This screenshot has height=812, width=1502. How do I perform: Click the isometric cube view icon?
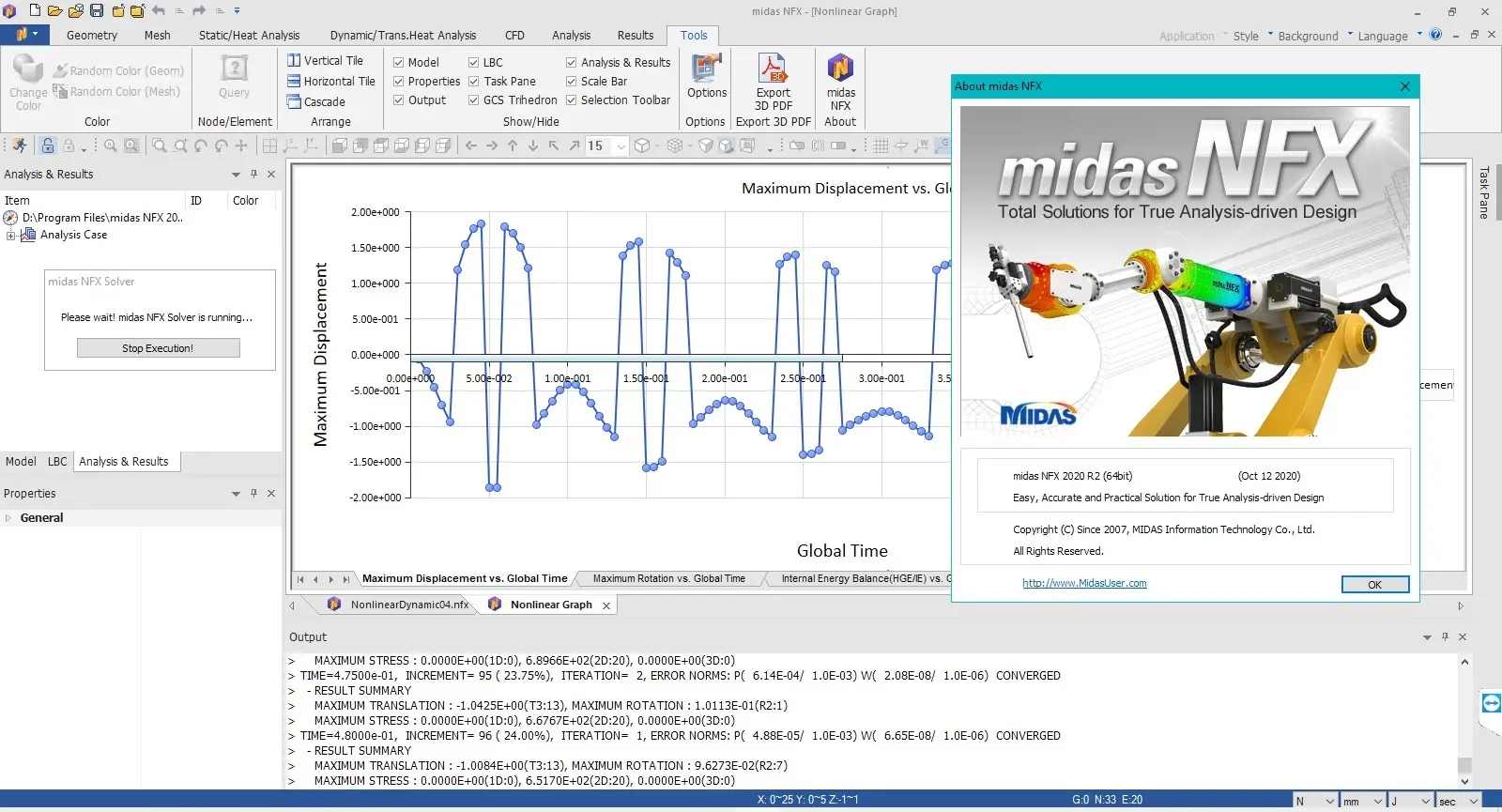(x=642, y=146)
